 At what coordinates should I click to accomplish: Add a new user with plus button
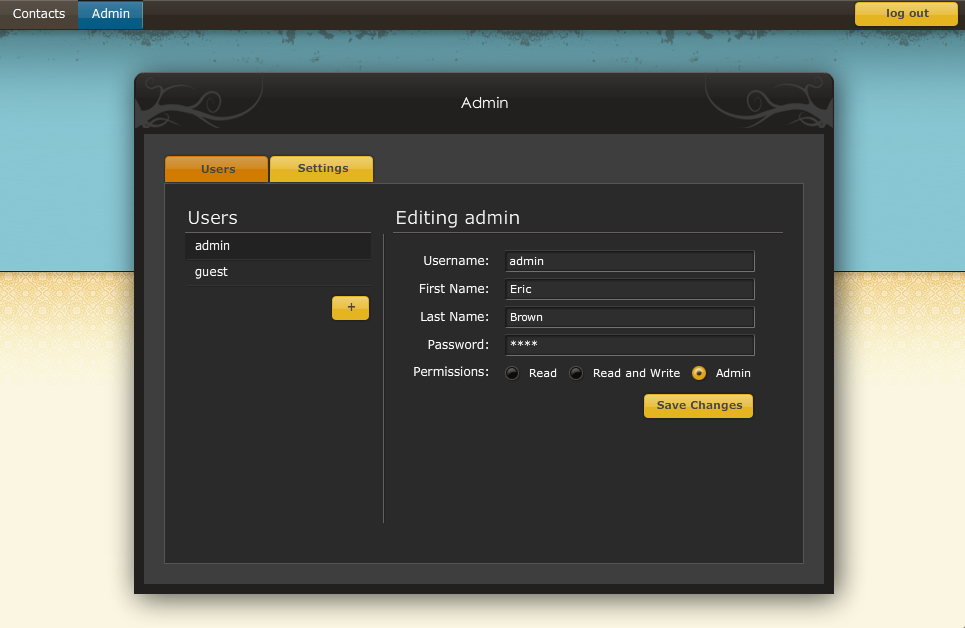click(x=350, y=308)
